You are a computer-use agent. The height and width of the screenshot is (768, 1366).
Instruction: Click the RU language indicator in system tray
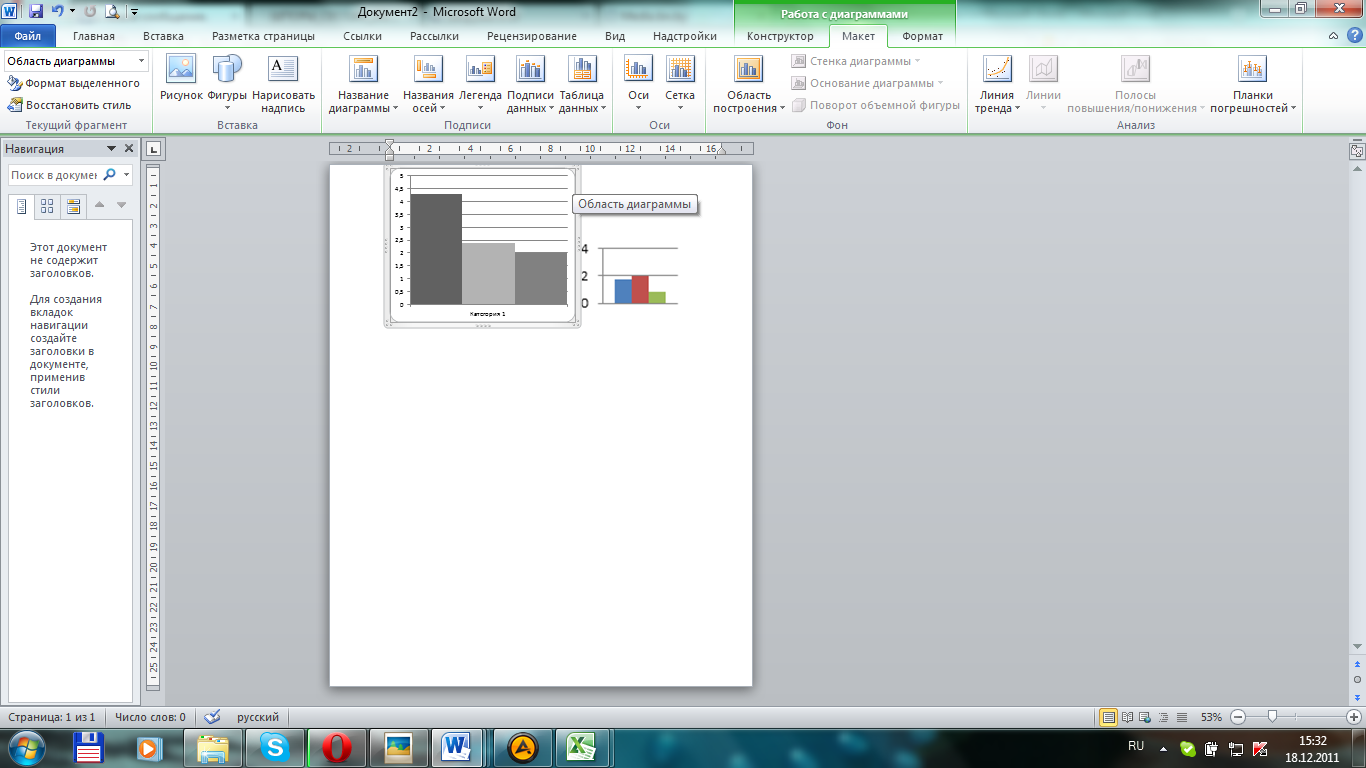pyautogui.click(x=1136, y=746)
